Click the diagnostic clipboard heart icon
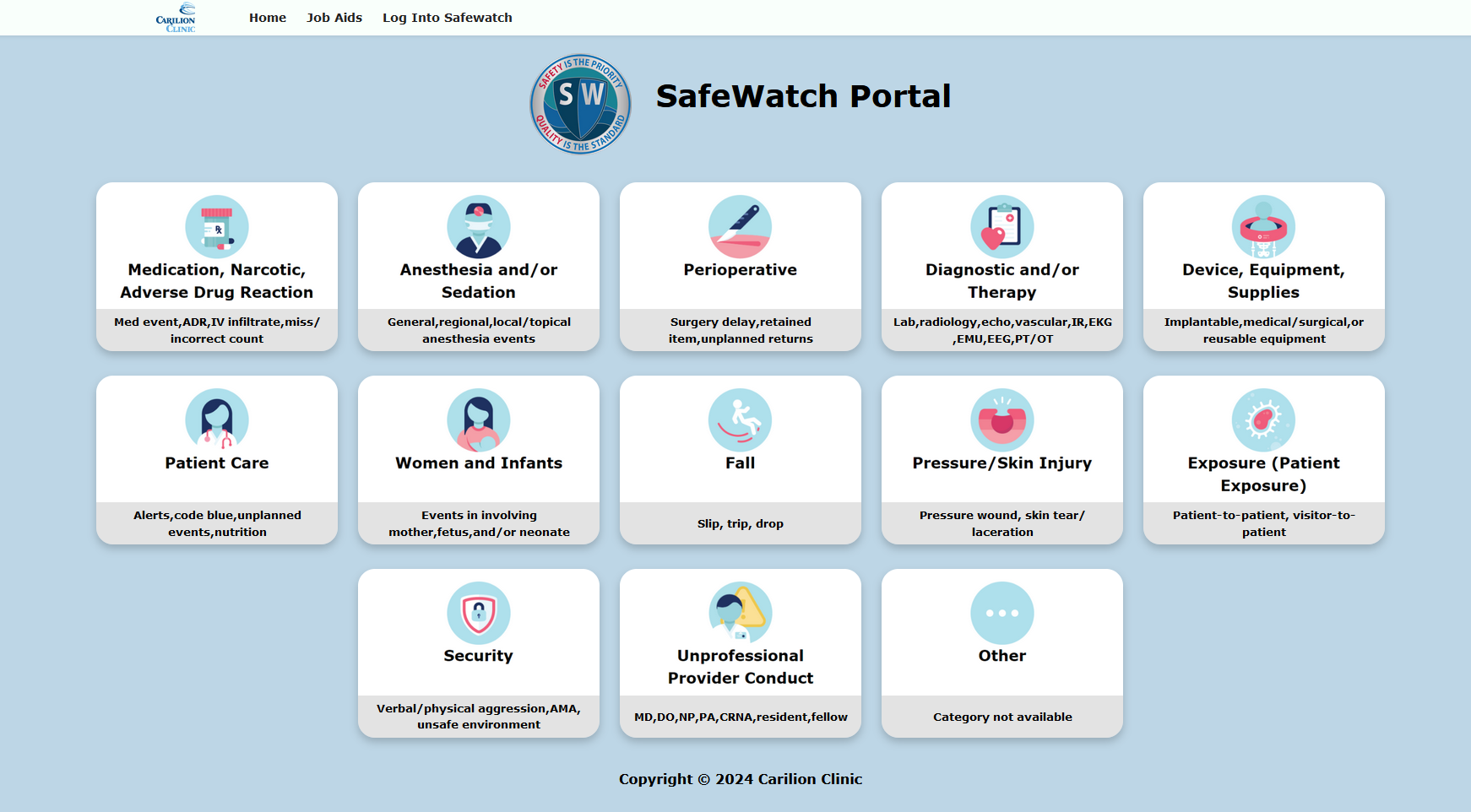 pos(1002,227)
